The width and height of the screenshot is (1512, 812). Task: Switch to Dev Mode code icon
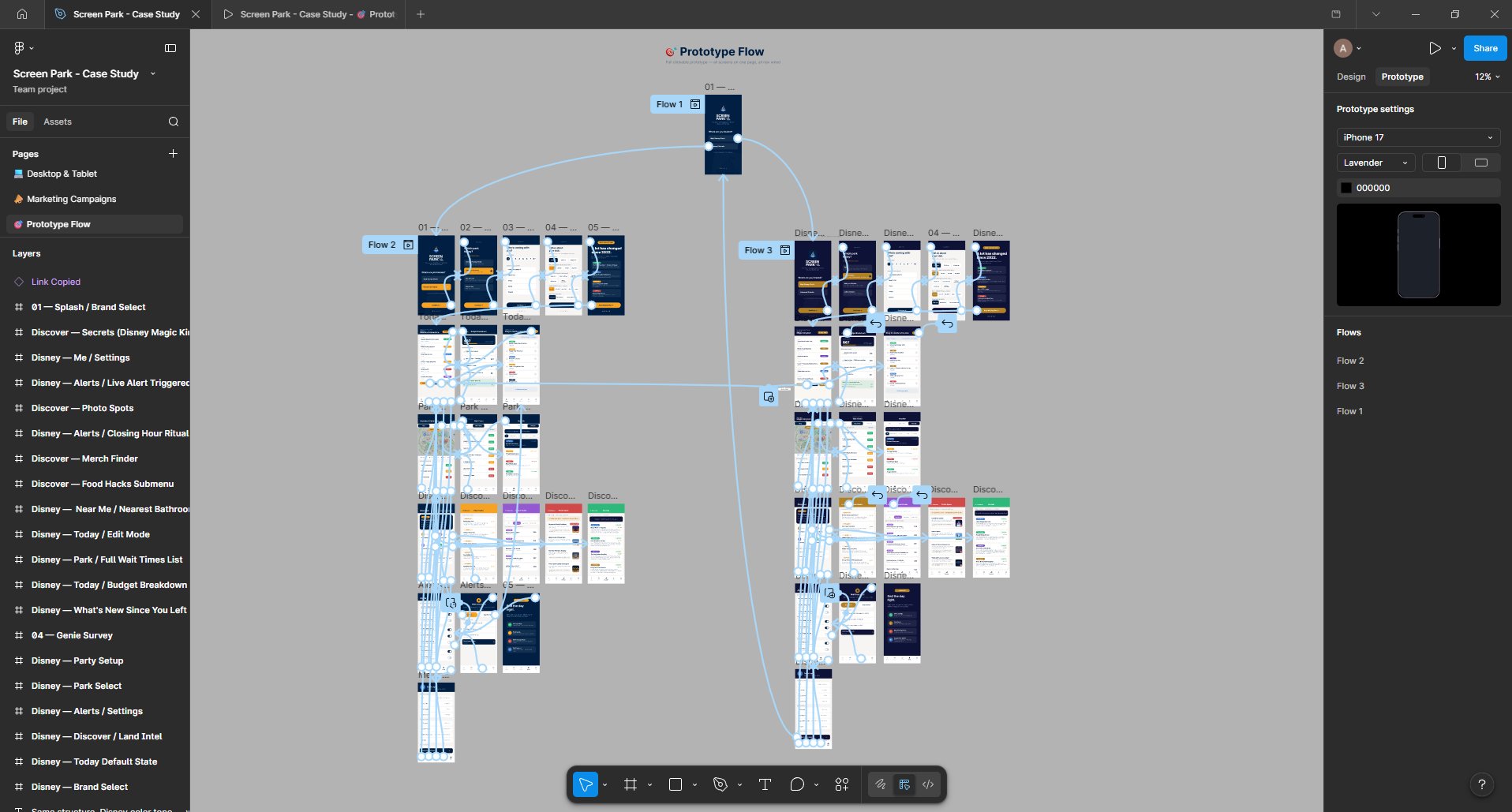pyautogui.click(x=928, y=784)
